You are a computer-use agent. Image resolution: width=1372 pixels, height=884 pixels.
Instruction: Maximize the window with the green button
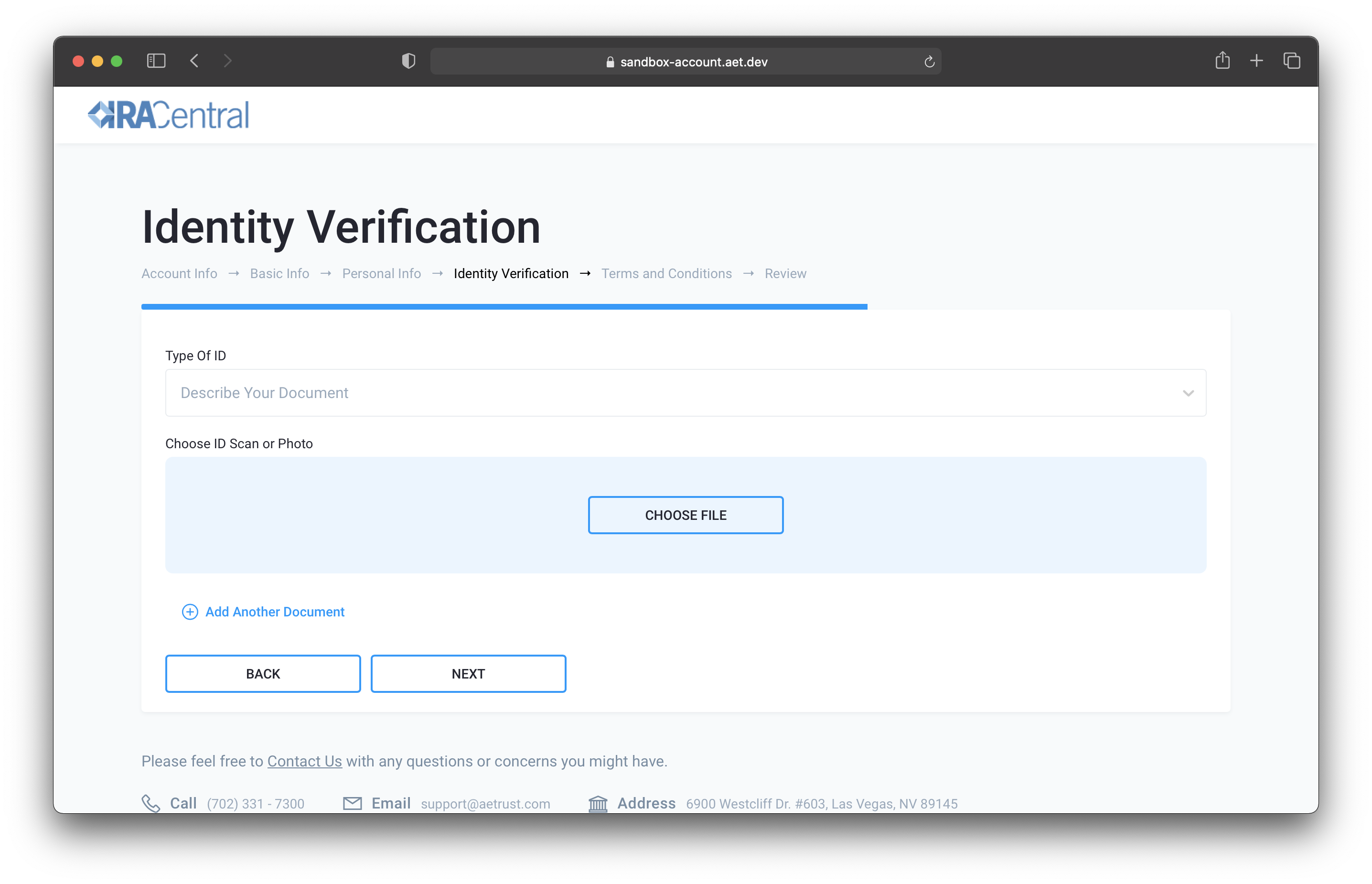click(x=117, y=61)
